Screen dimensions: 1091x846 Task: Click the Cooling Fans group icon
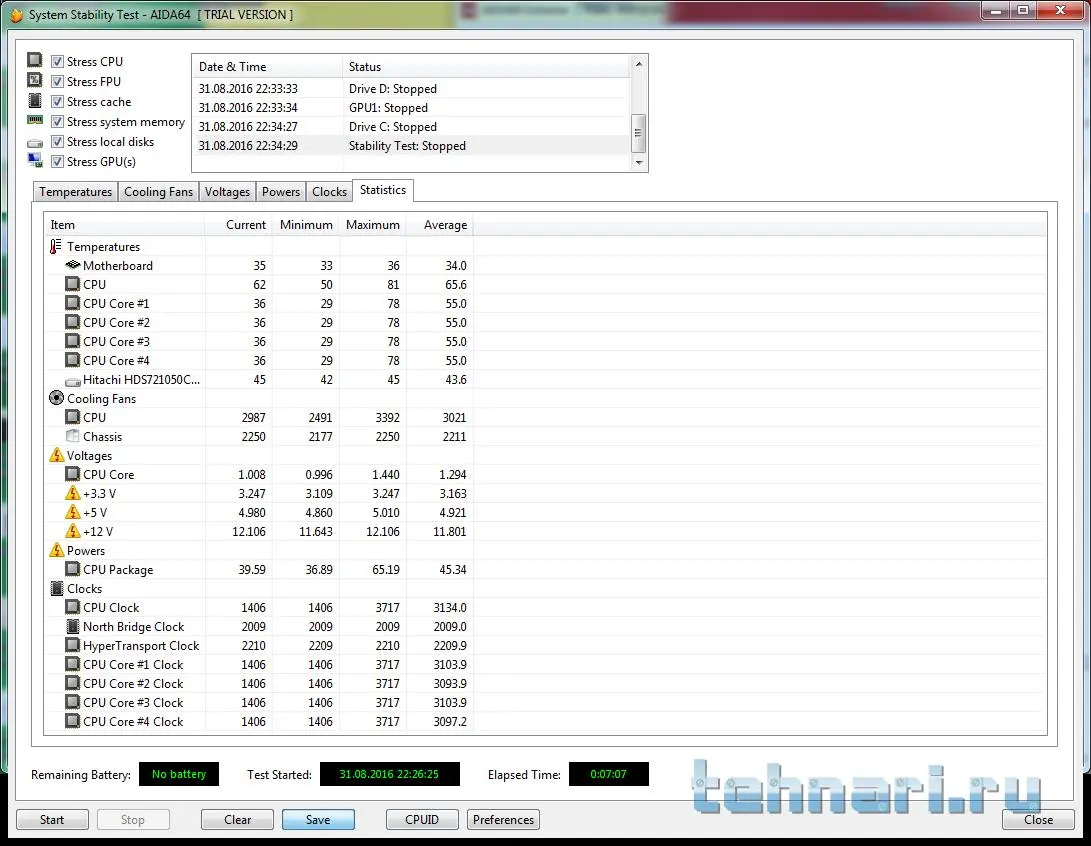[x=56, y=399]
